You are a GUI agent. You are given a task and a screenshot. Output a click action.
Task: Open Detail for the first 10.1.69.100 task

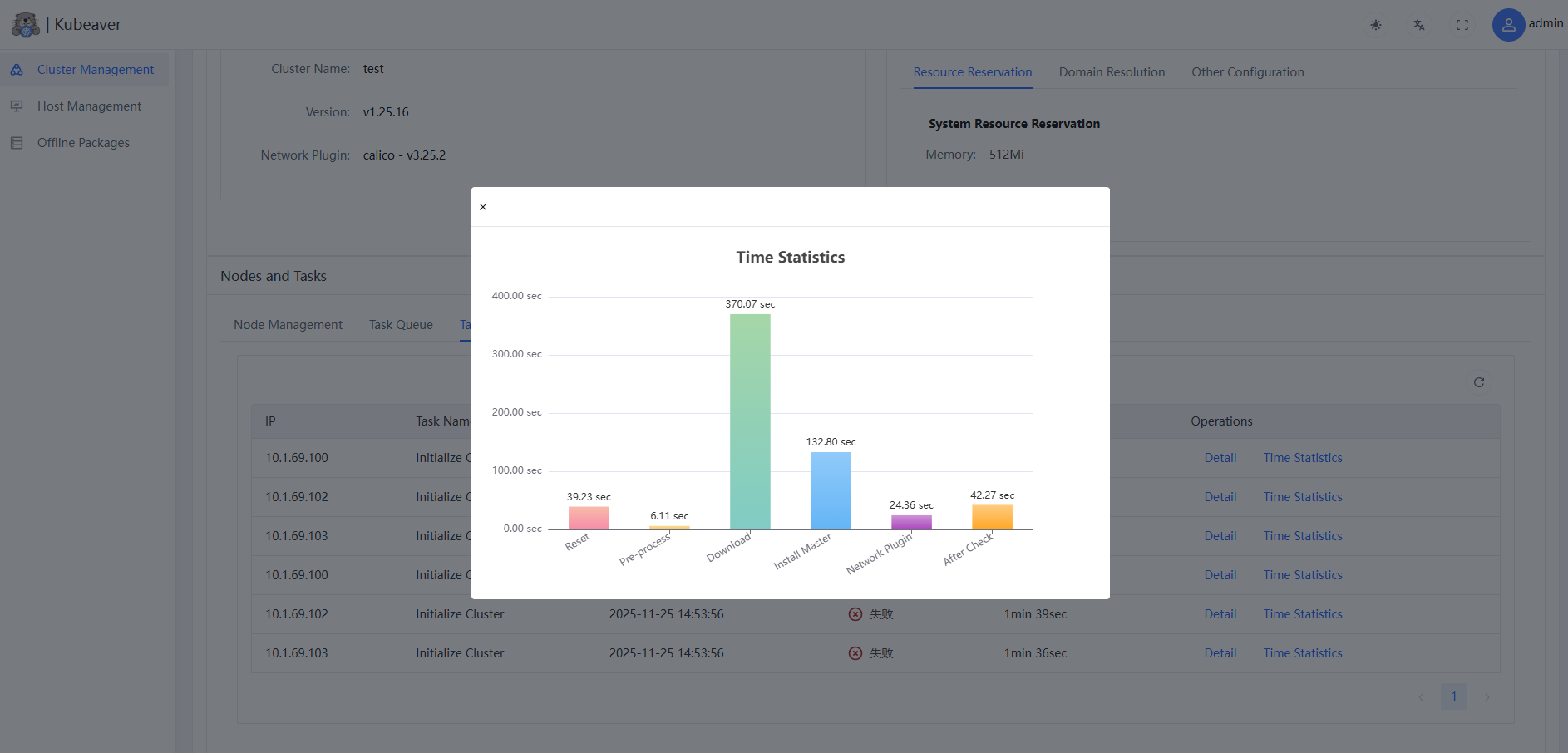click(1220, 458)
